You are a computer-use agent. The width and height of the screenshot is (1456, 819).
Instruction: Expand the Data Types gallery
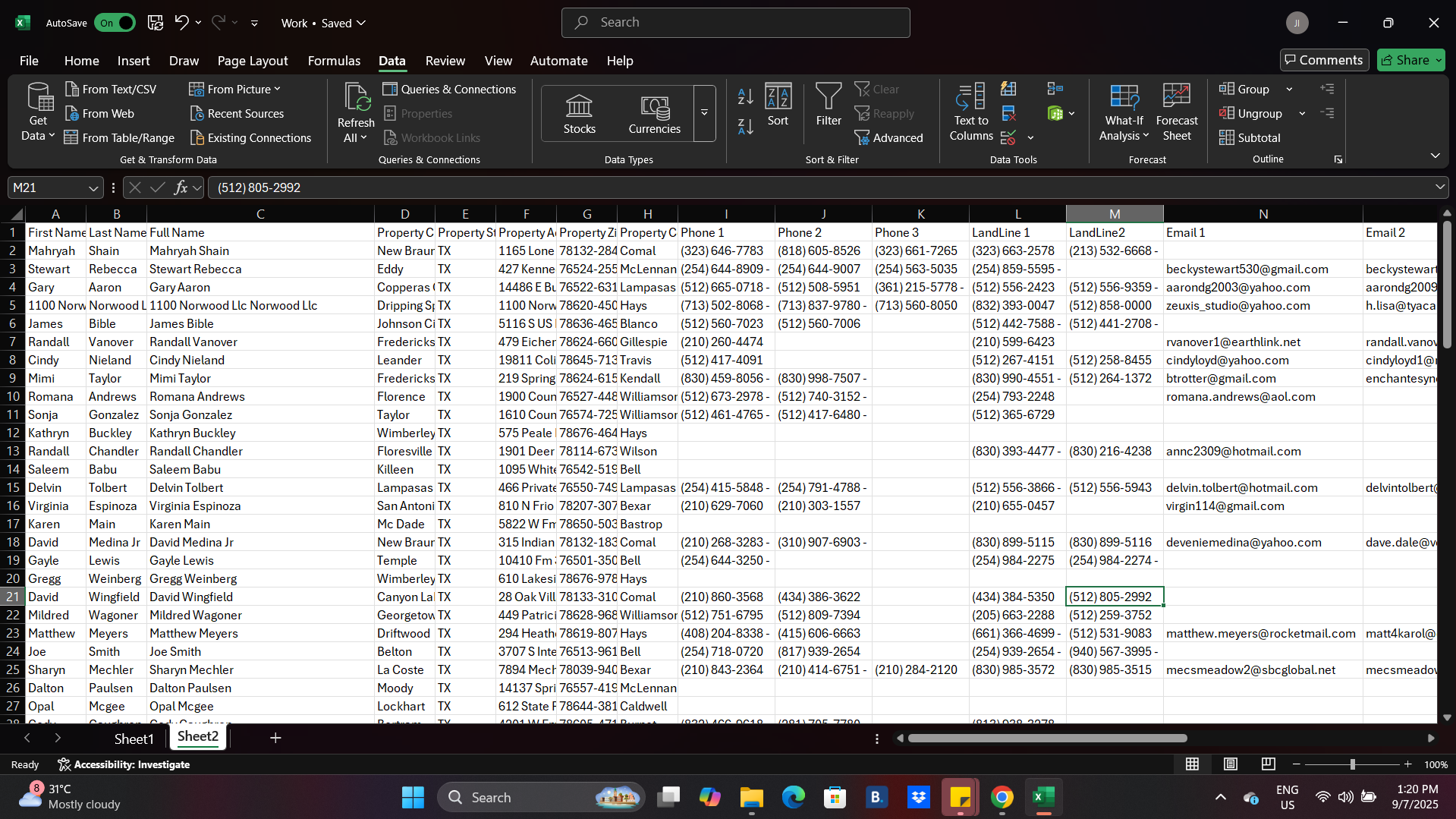click(704, 114)
